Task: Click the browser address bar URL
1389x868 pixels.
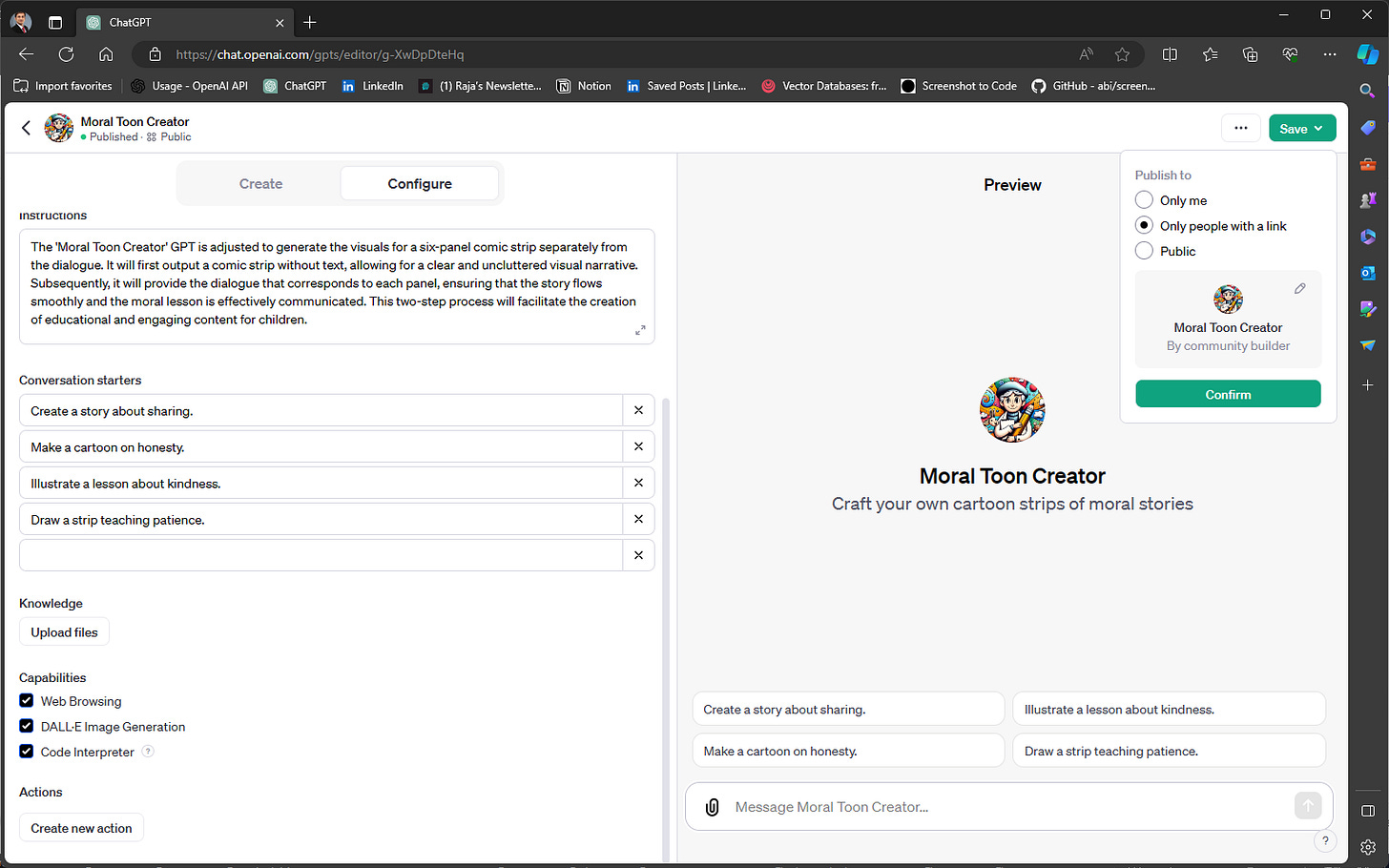Action: [320, 54]
